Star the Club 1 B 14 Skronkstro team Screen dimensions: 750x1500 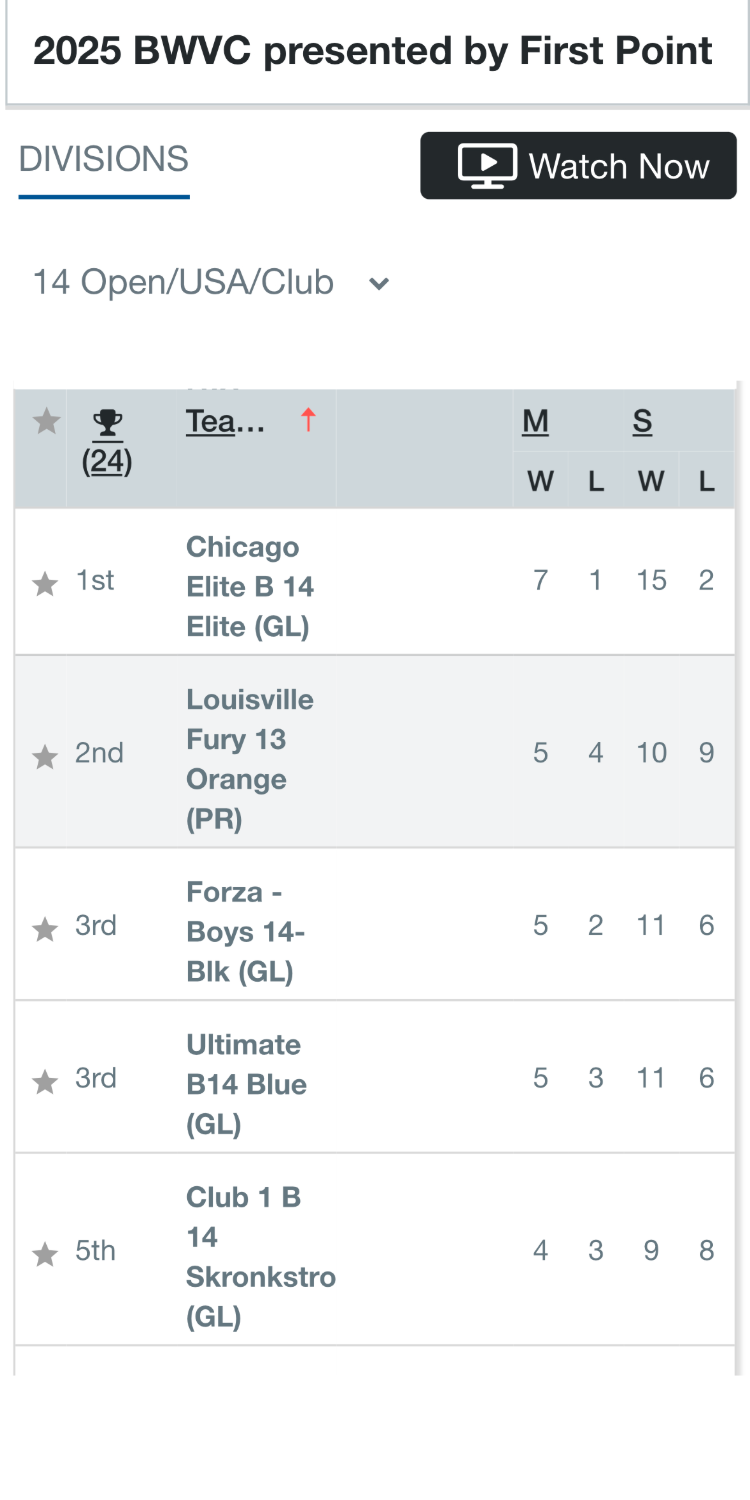pyautogui.click(x=45, y=1254)
